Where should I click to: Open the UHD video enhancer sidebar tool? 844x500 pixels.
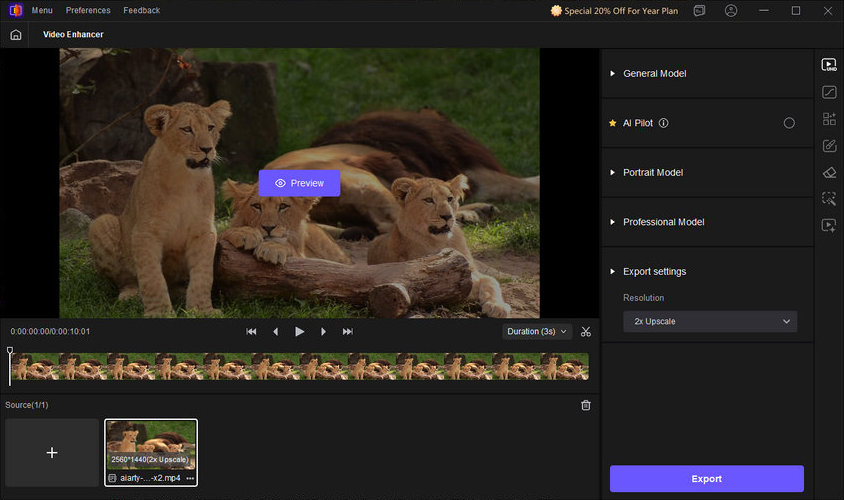point(829,65)
